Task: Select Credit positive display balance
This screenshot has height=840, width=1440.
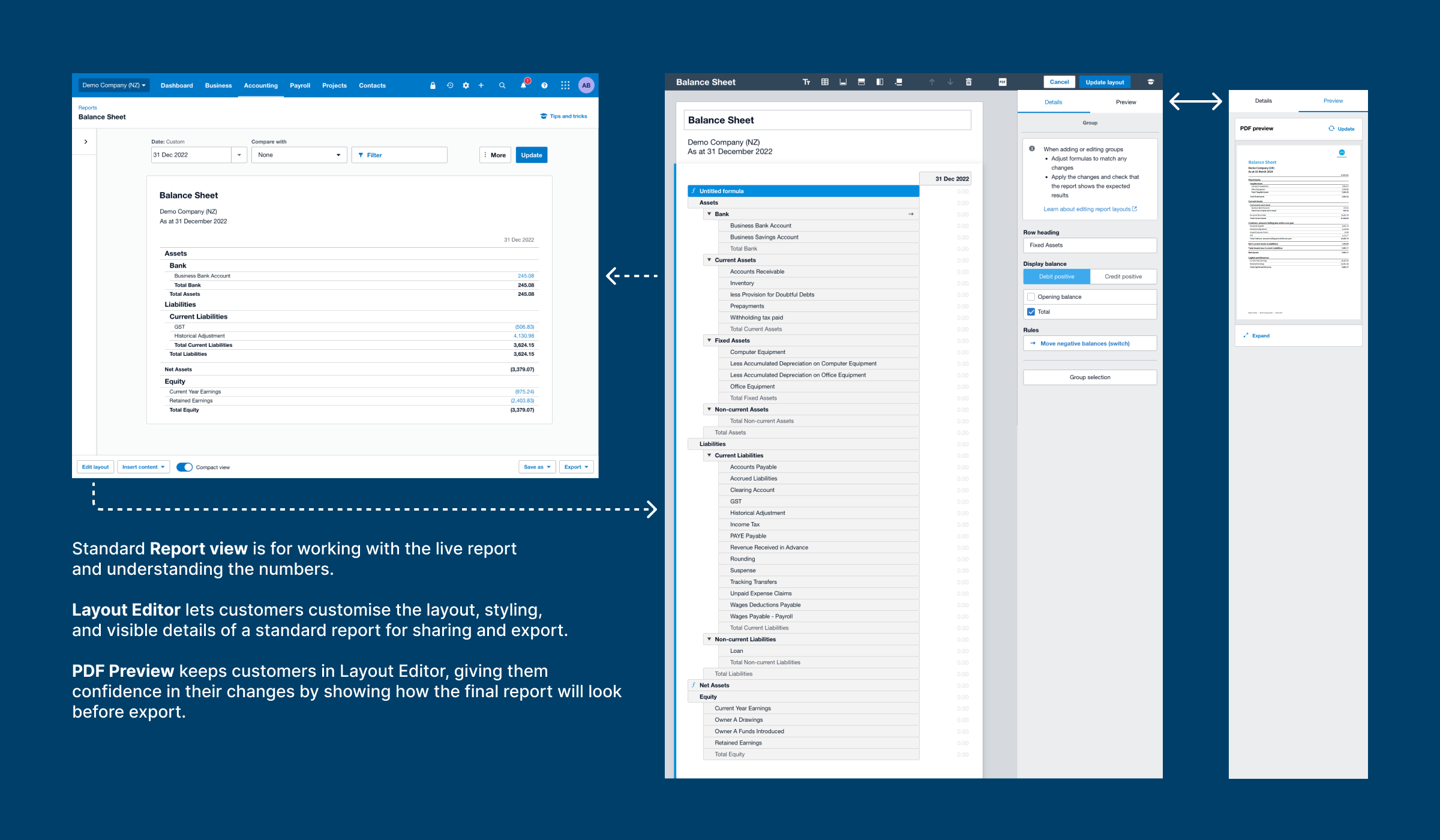Action: [x=1123, y=277]
